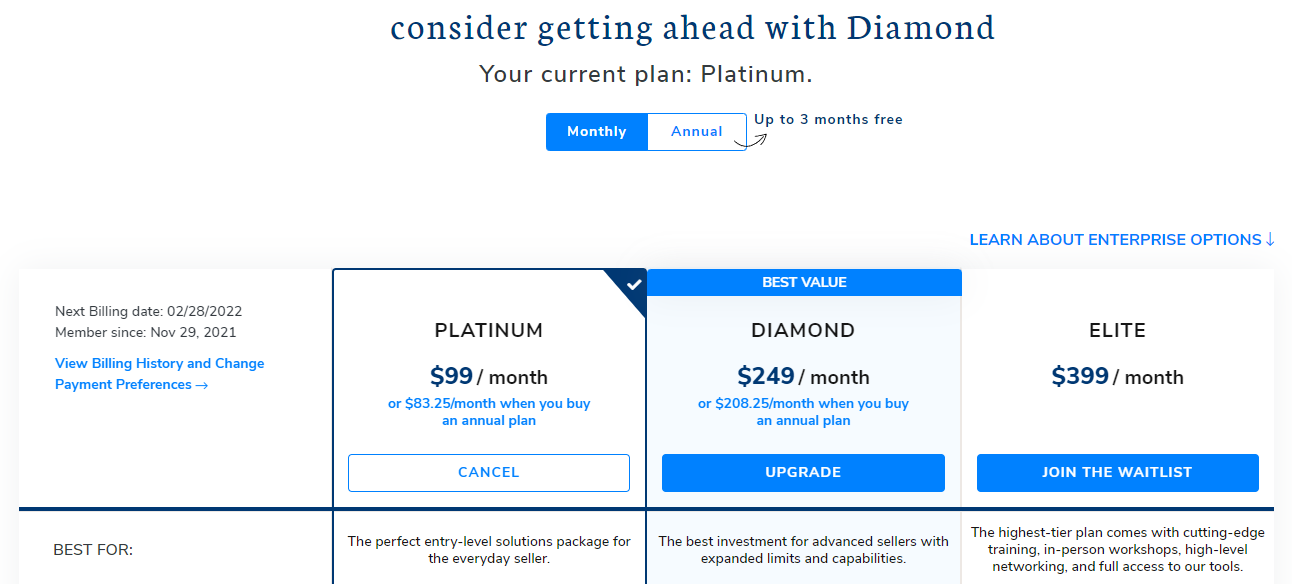Click the $399 / month Elite price
This screenshot has width=1292, height=584.
point(1117,377)
